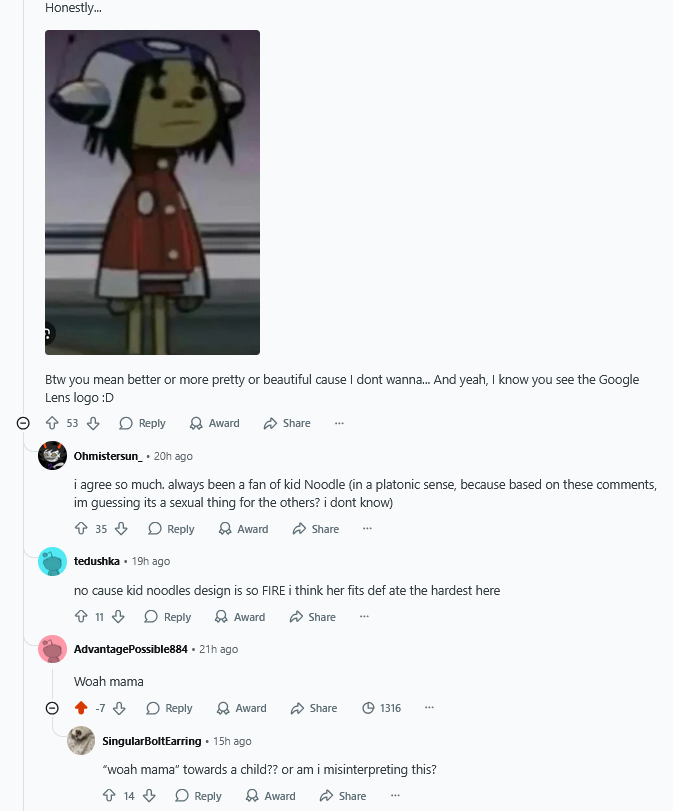Viewport: 673px width, 811px height.
Task: Upvote Ohmistersun_'s comment
Action: pyautogui.click(x=81, y=529)
